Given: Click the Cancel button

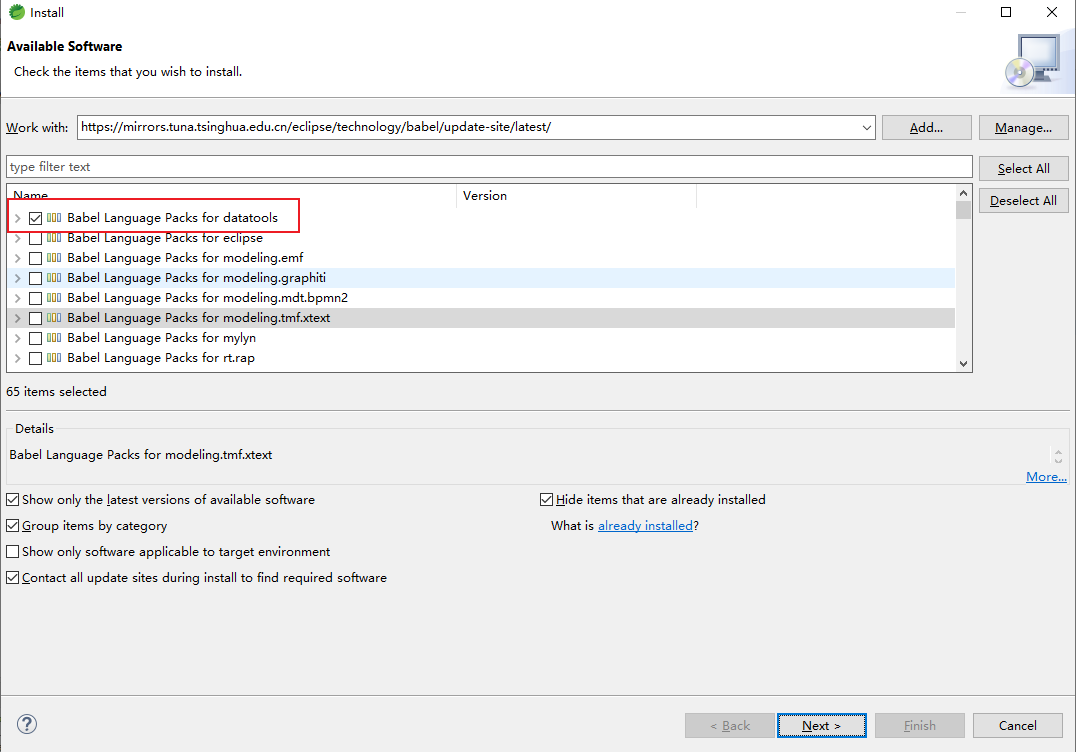Looking at the screenshot, I should pyautogui.click(x=1018, y=725).
